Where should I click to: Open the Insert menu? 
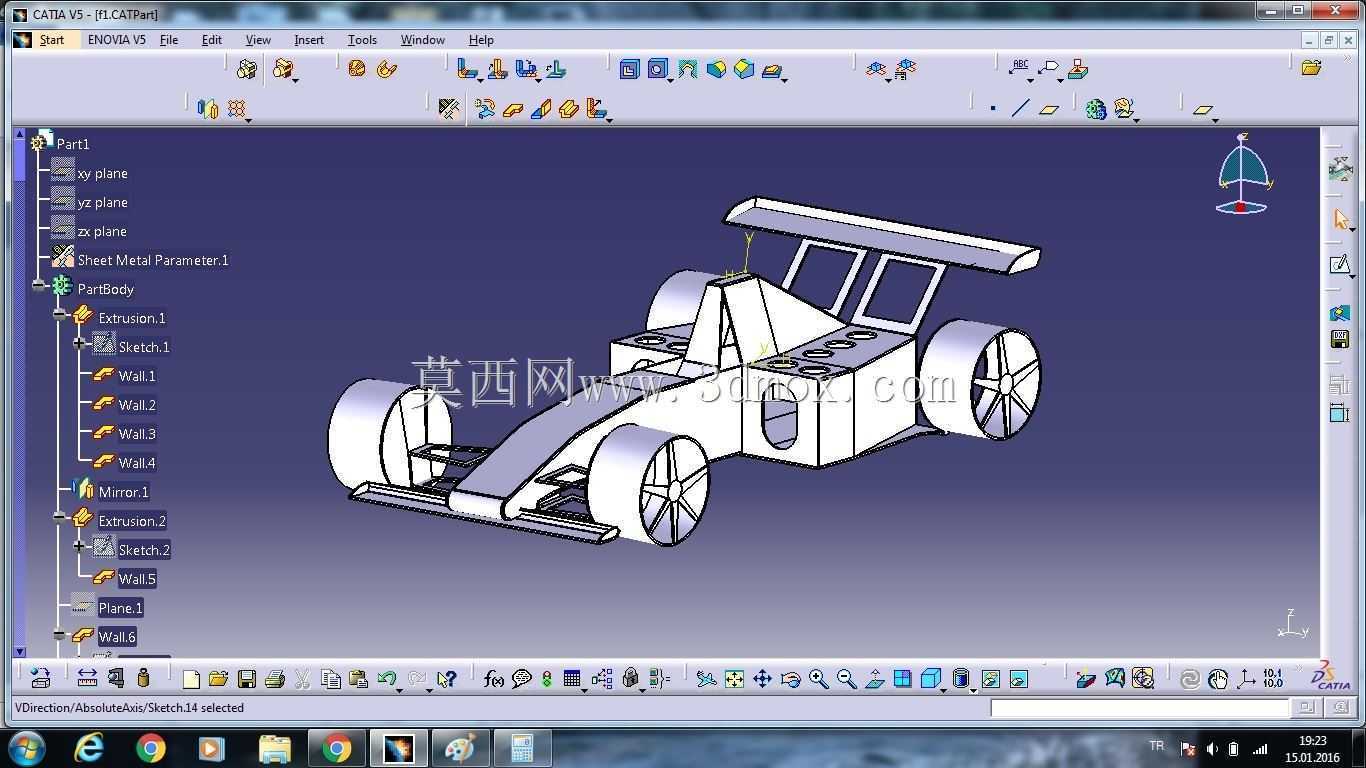(x=309, y=40)
